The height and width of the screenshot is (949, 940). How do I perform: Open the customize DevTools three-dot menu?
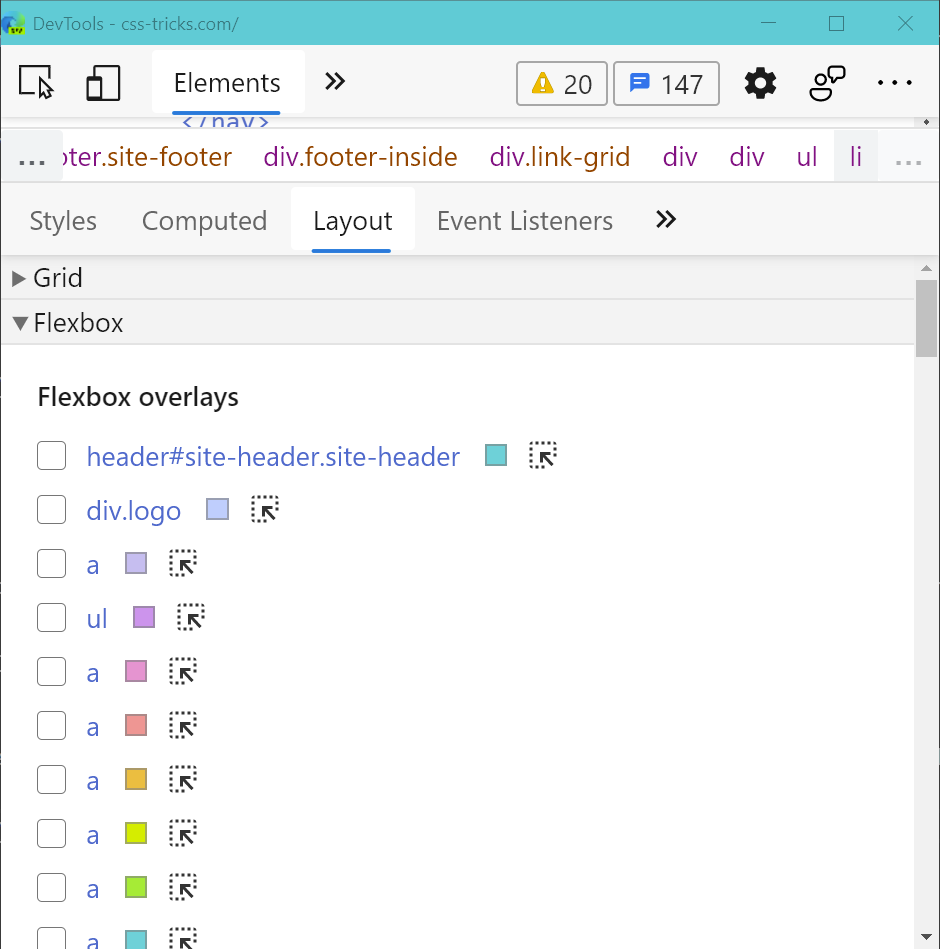[x=894, y=84]
